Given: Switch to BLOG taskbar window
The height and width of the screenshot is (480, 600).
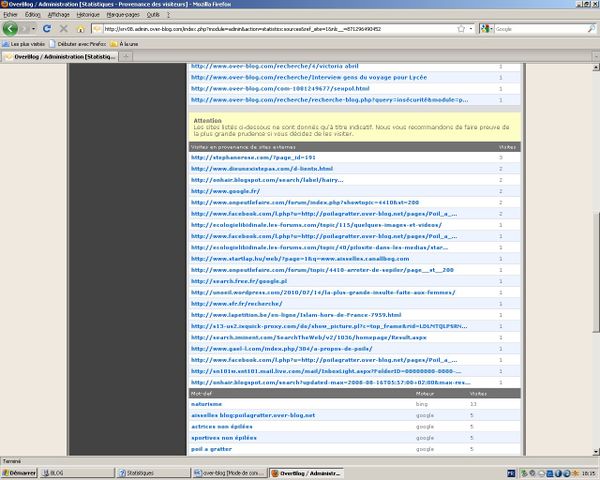Looking at the screenshot, I should click(x=77, y=473).
